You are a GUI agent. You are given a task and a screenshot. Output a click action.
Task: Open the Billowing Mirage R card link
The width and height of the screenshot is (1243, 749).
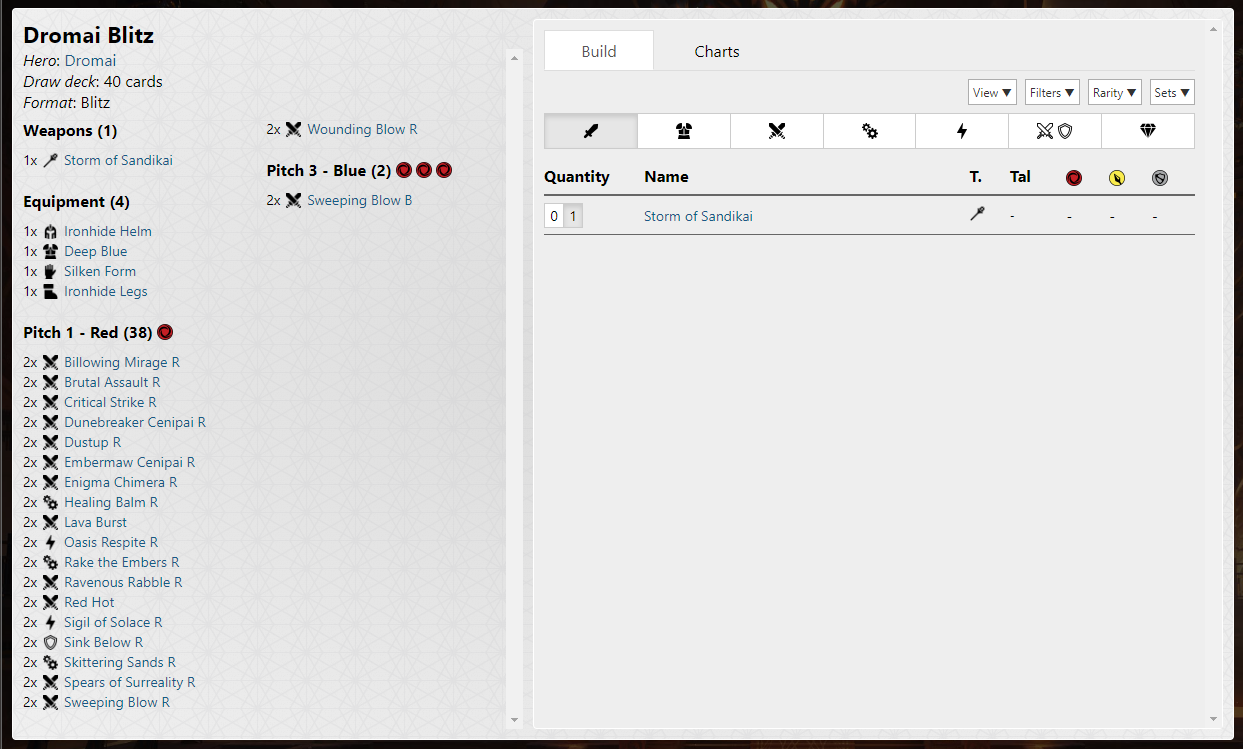pyautogui.click(x=122, y=362)
